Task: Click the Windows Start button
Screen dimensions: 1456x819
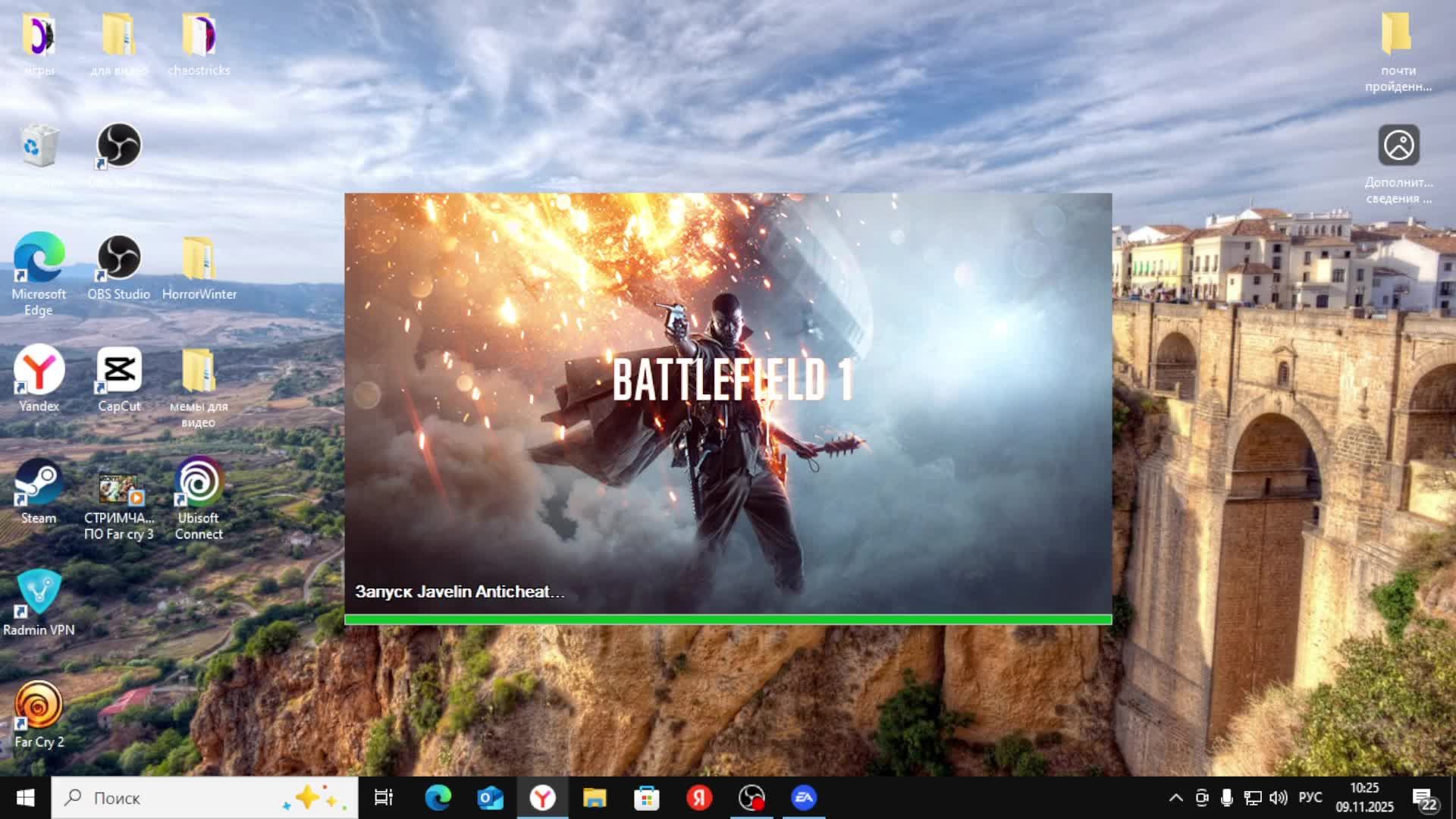Action: point(25,798)
